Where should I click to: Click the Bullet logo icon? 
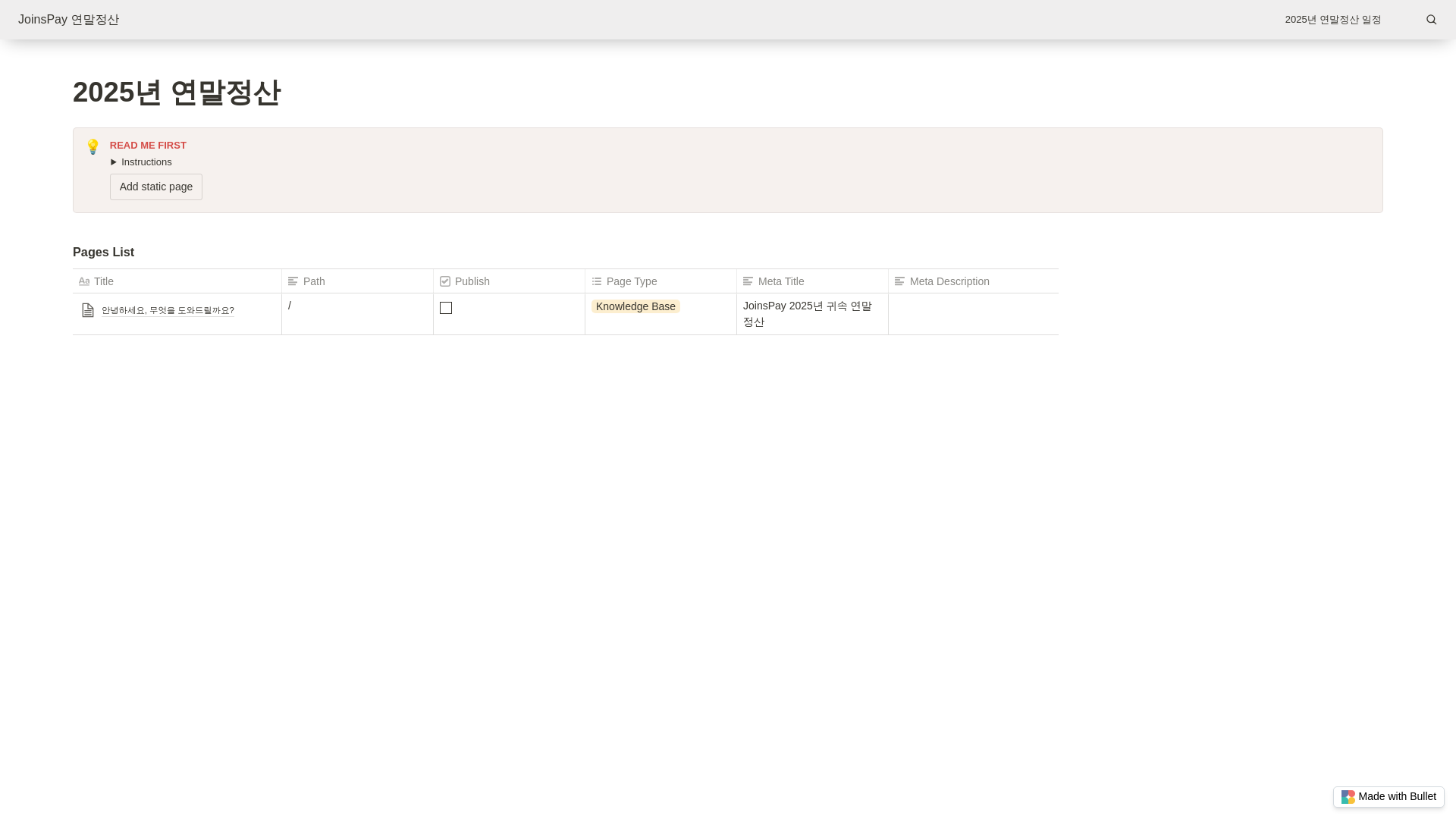pyautogui.click(x=1348, y=797)
